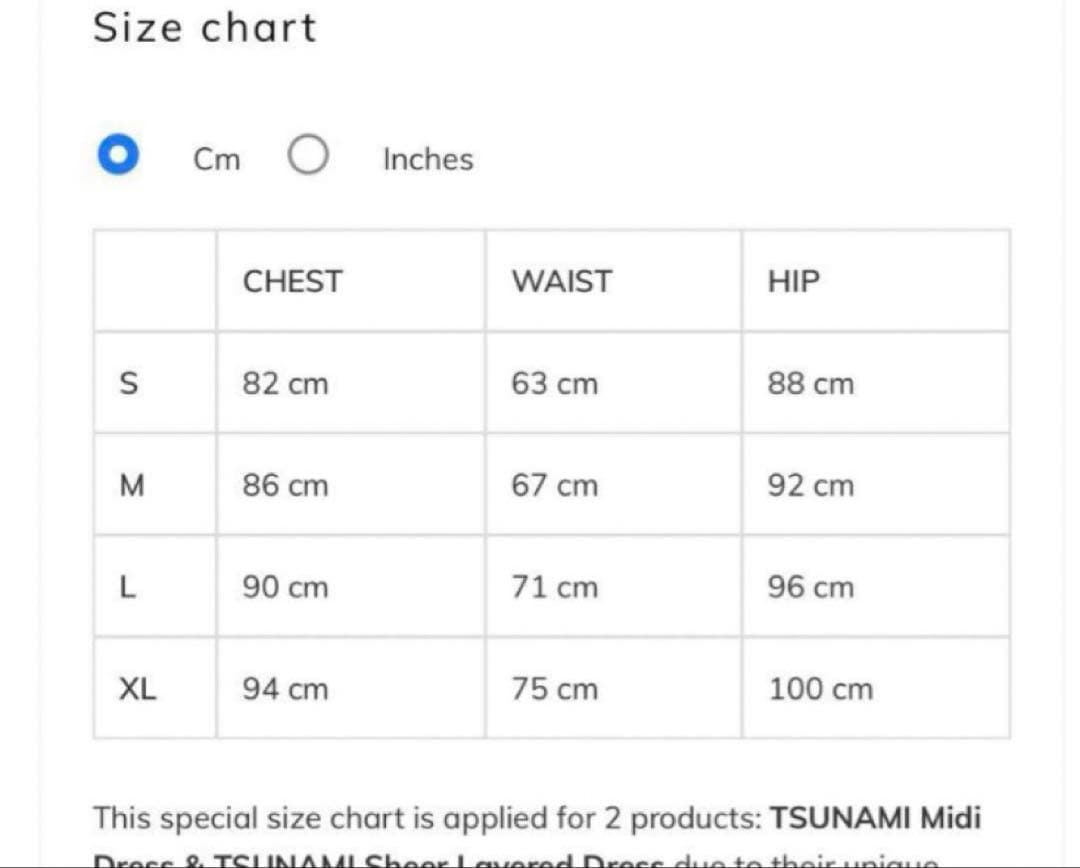Click the 86 cm chest cell
The width and height of the screenshot is (1080, 868).
coord(285,486)
